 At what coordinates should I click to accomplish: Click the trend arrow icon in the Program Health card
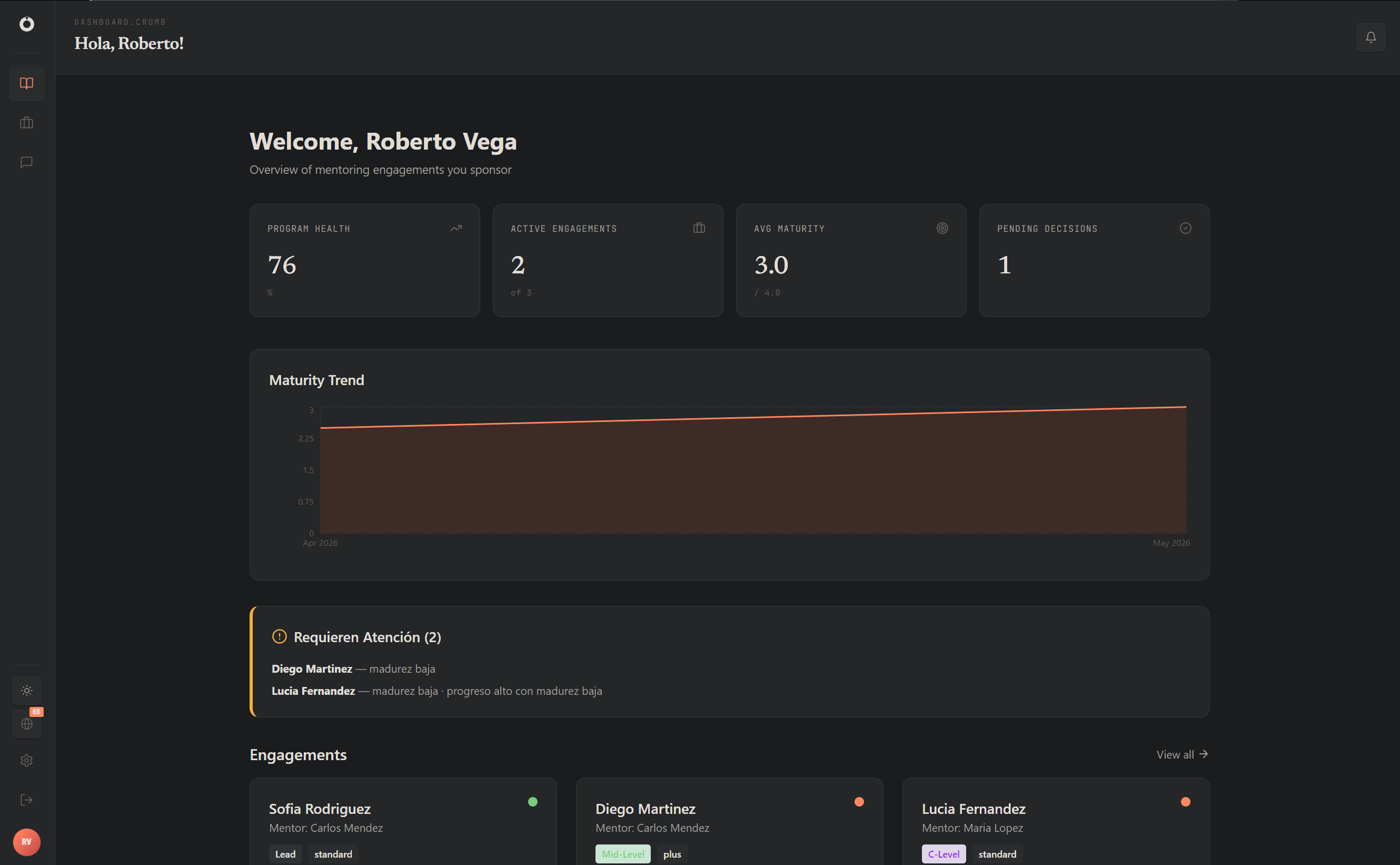(x=455, y=228)
